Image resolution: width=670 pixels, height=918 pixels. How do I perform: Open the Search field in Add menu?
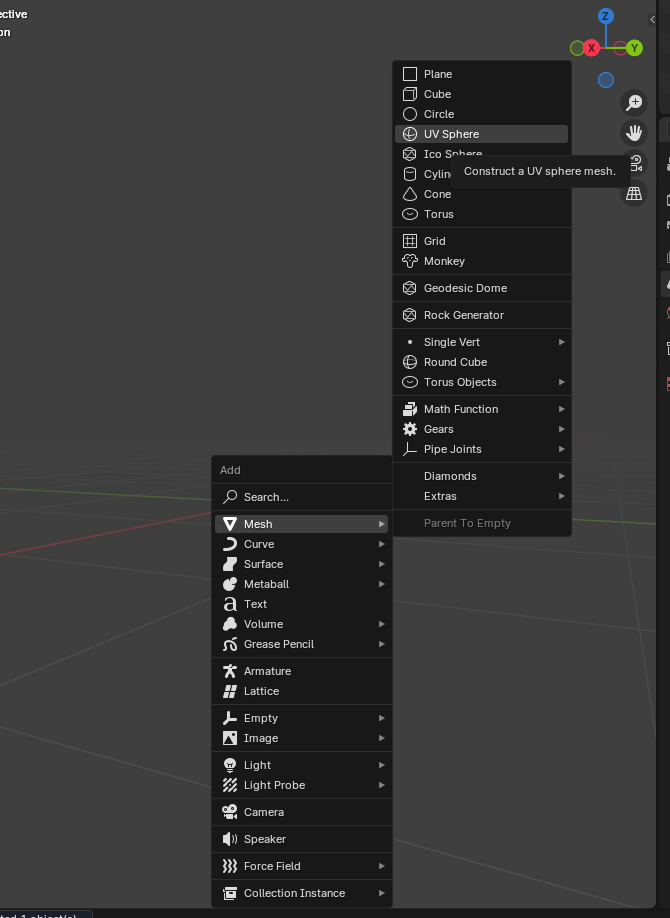[x=302, y=496]
